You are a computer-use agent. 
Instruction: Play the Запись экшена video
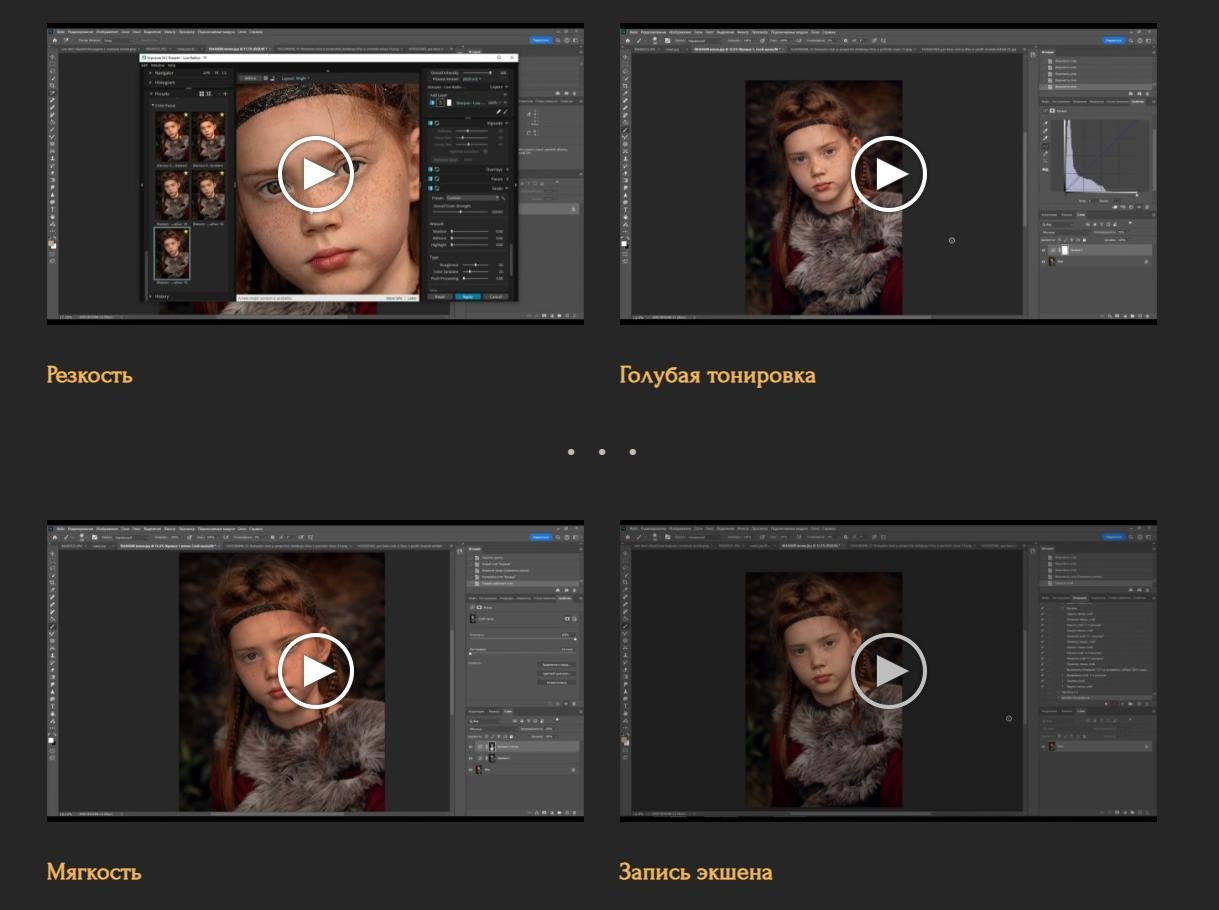tap(889, 670)
